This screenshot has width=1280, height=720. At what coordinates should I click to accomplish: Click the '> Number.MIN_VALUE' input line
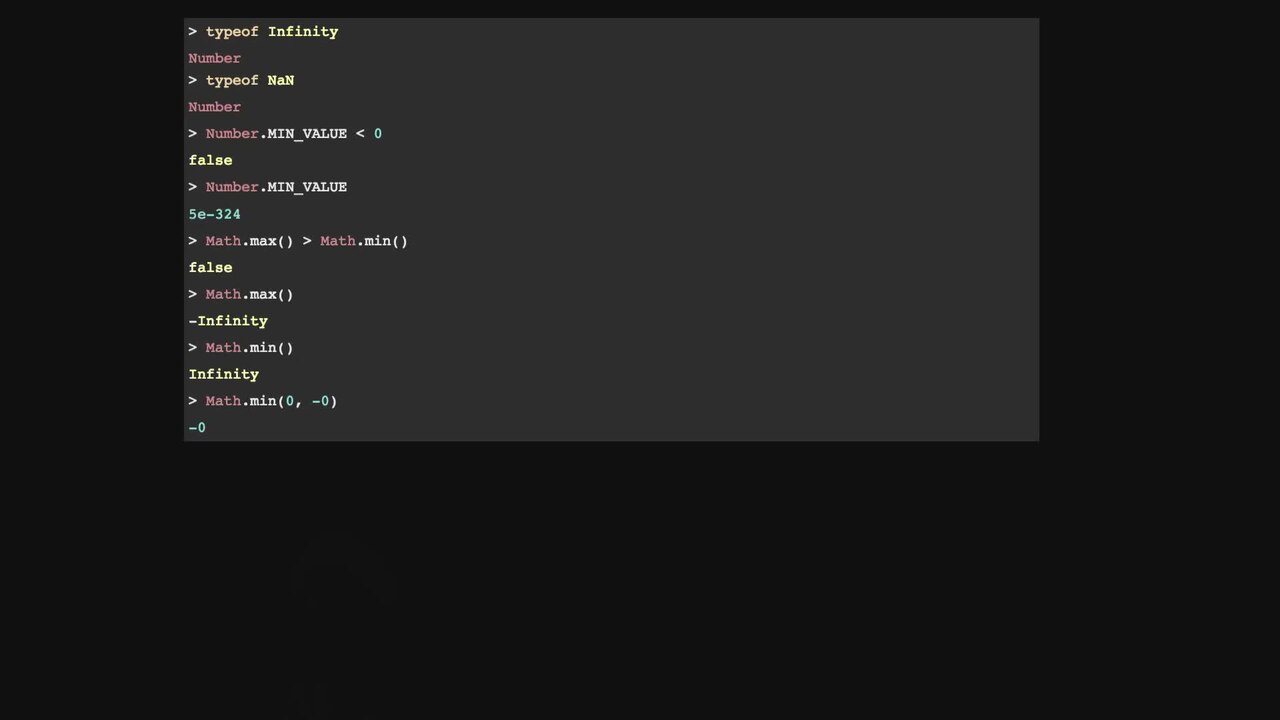(267, 187)
